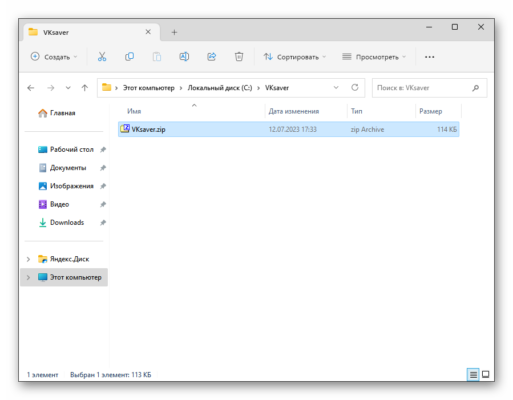Minimize the Explorer window
The height and width of the screenshot is (400, 513).
tap(429, 27)
